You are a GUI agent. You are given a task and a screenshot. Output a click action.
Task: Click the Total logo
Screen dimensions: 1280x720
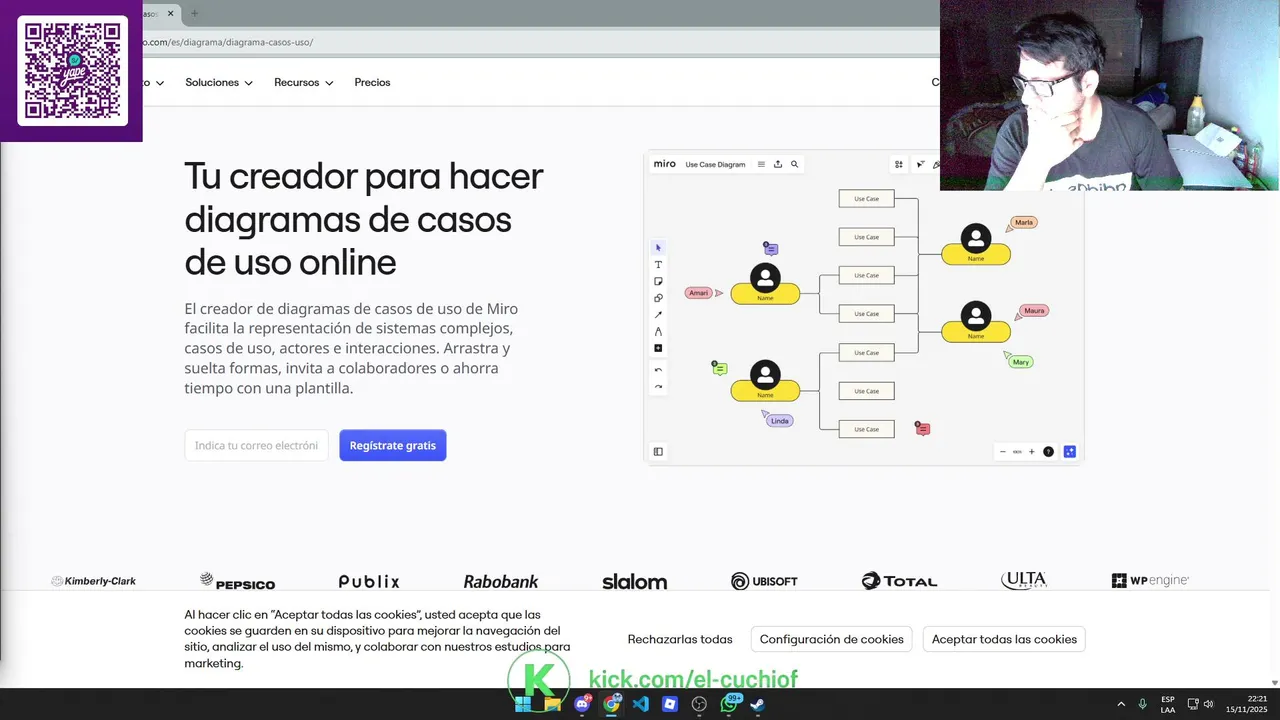(x=899, y=581)
